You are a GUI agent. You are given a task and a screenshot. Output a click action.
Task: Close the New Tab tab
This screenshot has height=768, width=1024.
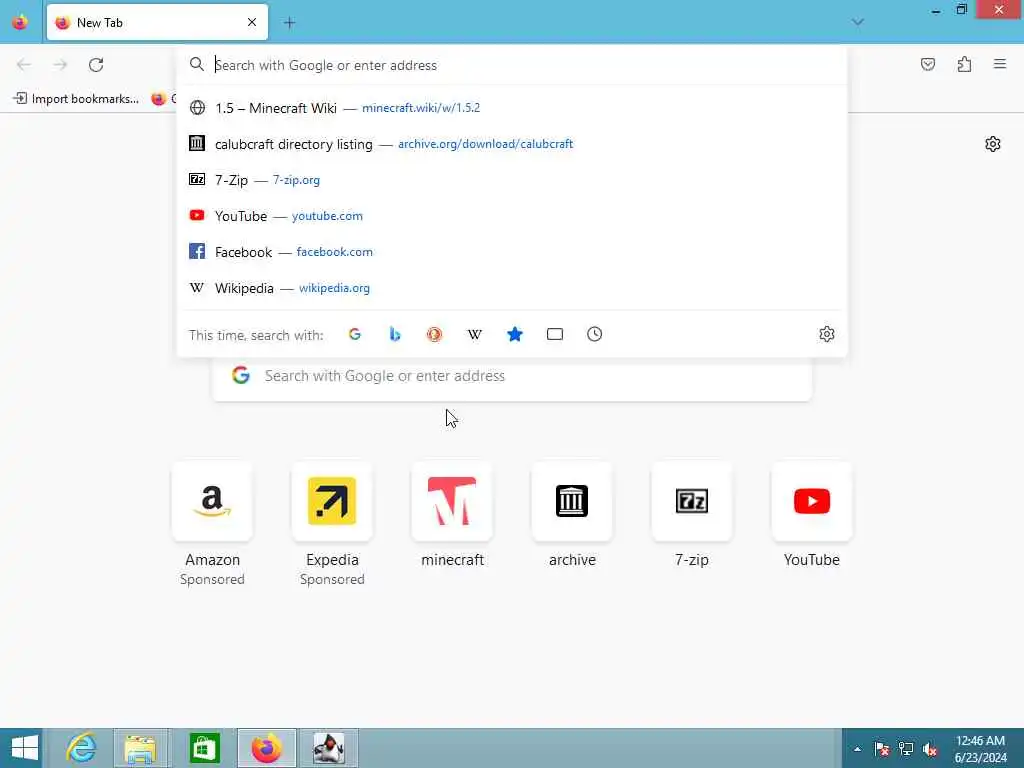point(251,22)
